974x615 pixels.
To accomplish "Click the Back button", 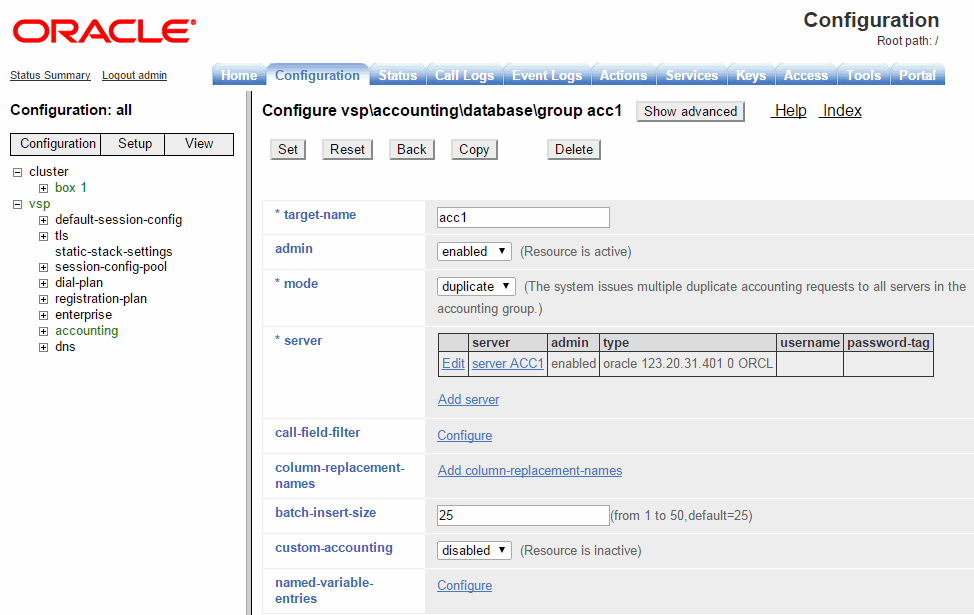I will (412, 150).
